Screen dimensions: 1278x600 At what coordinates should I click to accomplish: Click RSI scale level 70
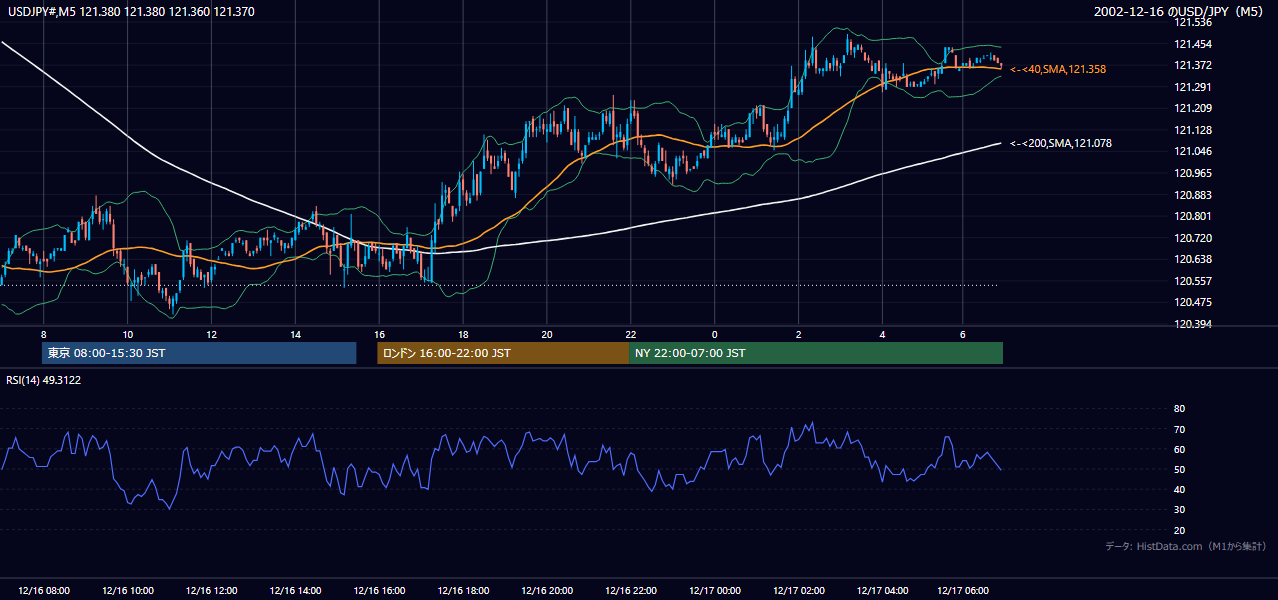pyautogui.click(x=1179, y=429)
